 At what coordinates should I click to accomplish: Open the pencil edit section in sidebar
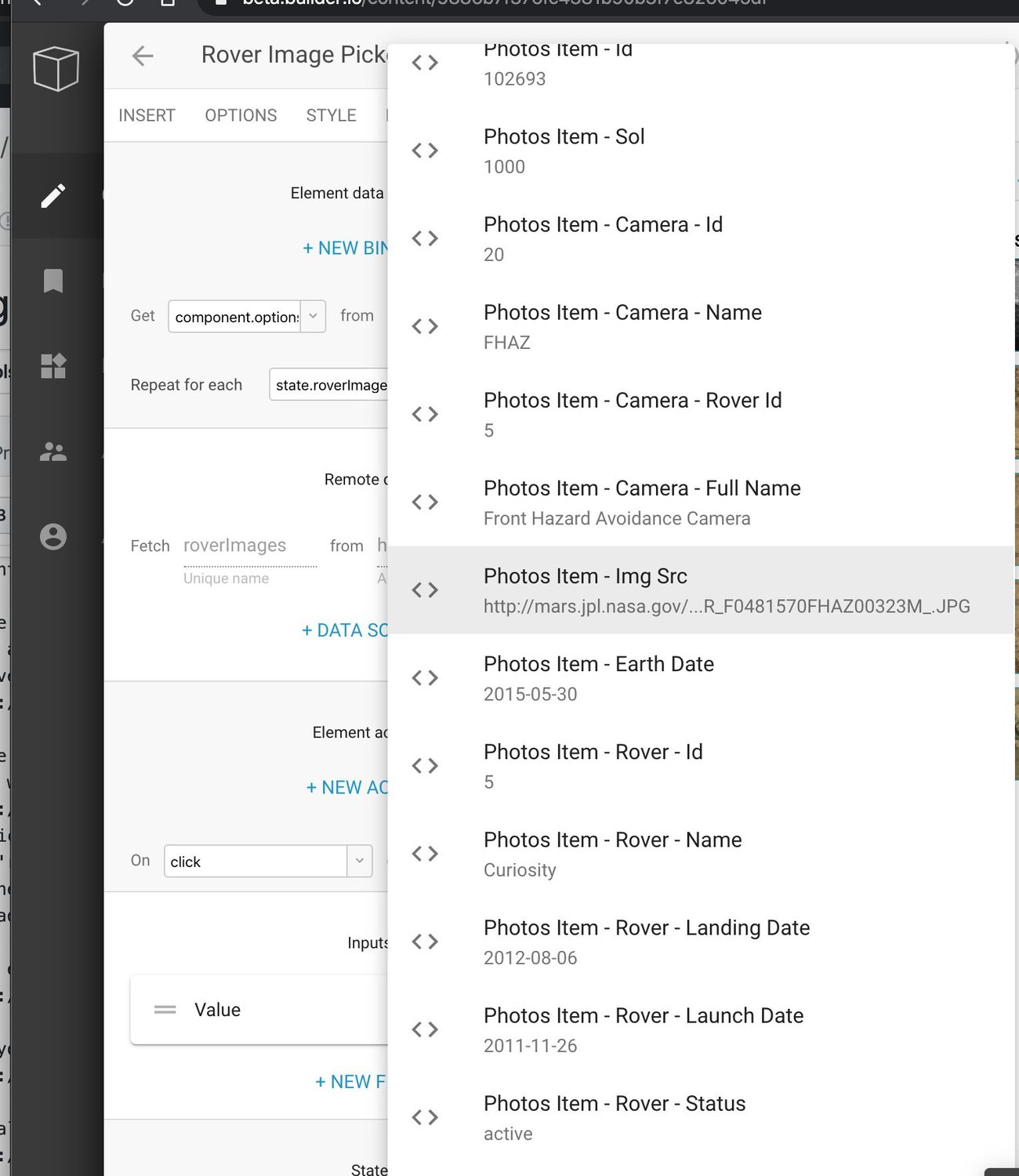click(53, 196)
